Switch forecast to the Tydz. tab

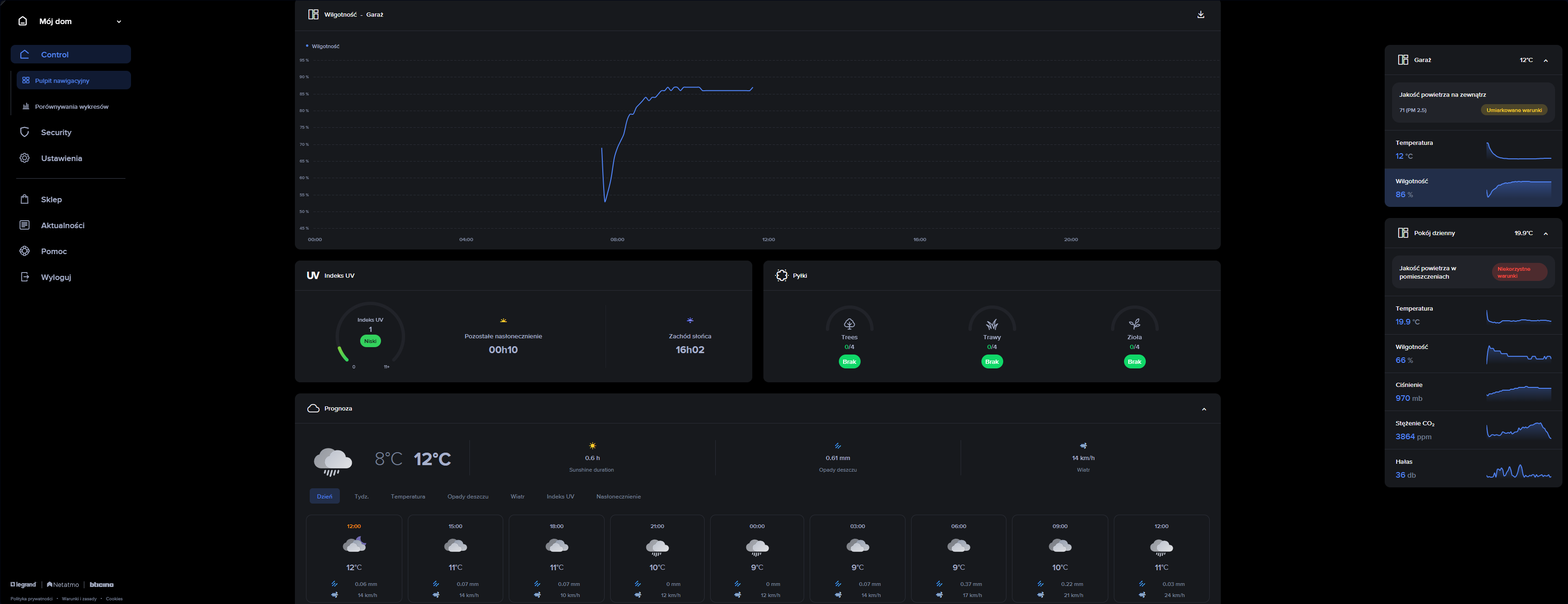[x=362, y=496]
